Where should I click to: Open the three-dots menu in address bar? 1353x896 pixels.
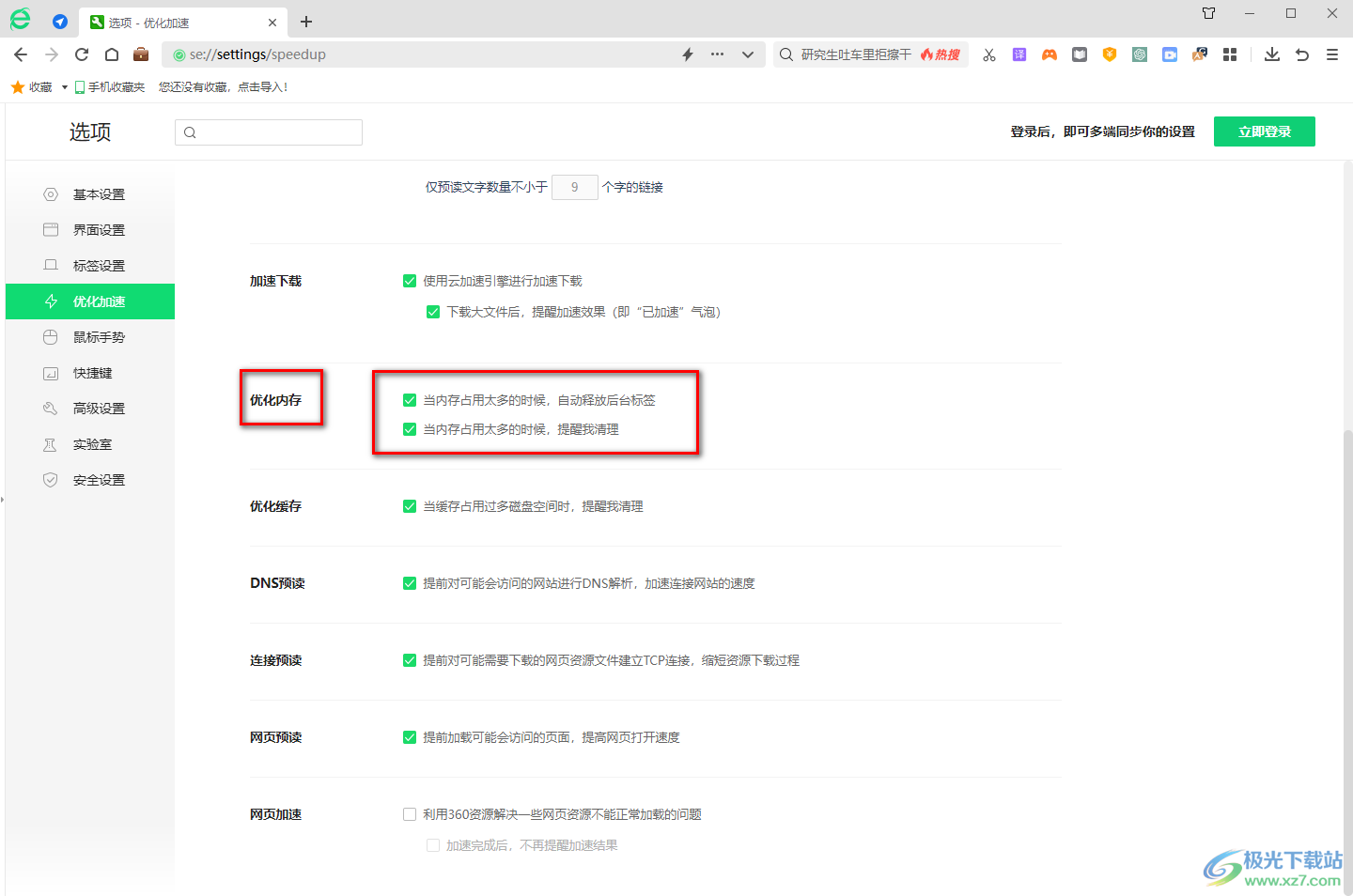[x=718, y=54]
